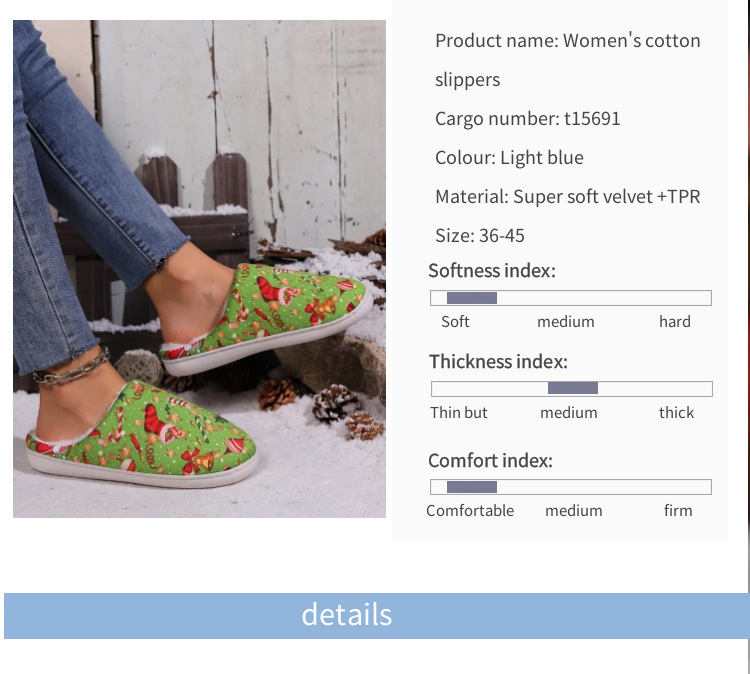The width and height of the screenshot is (750, 674).
Task: Click the "Thin but" label under thickness bar
Action: pyautogui.click(x=459, y=413)
